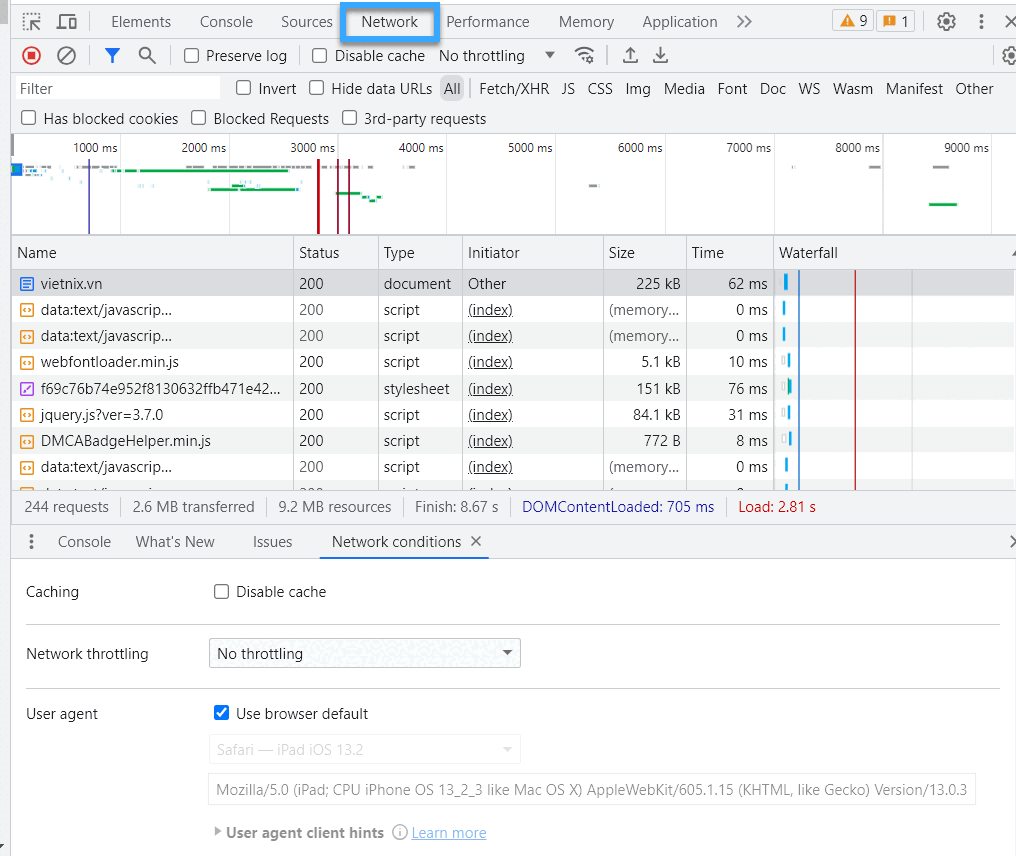Switch to the Performance tab
The width and height of the screenshot is (1016, 856).
(487, 22)
